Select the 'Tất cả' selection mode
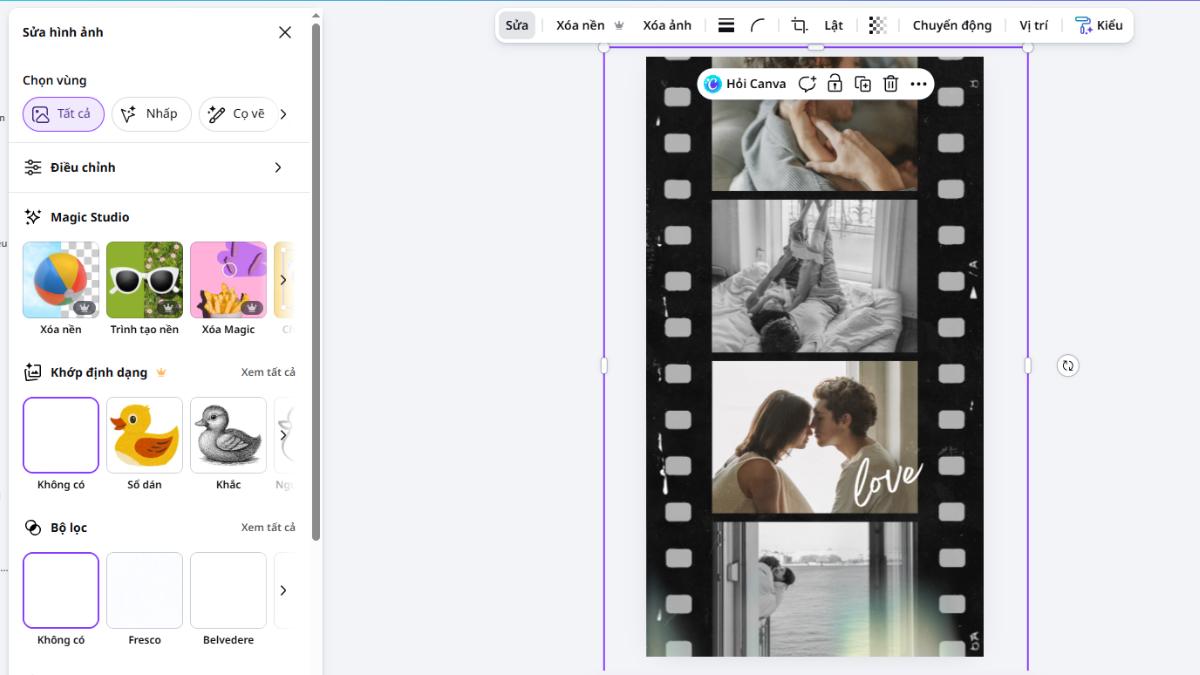The height and width of the screenshot is (675, 1200). click(63, 114)
